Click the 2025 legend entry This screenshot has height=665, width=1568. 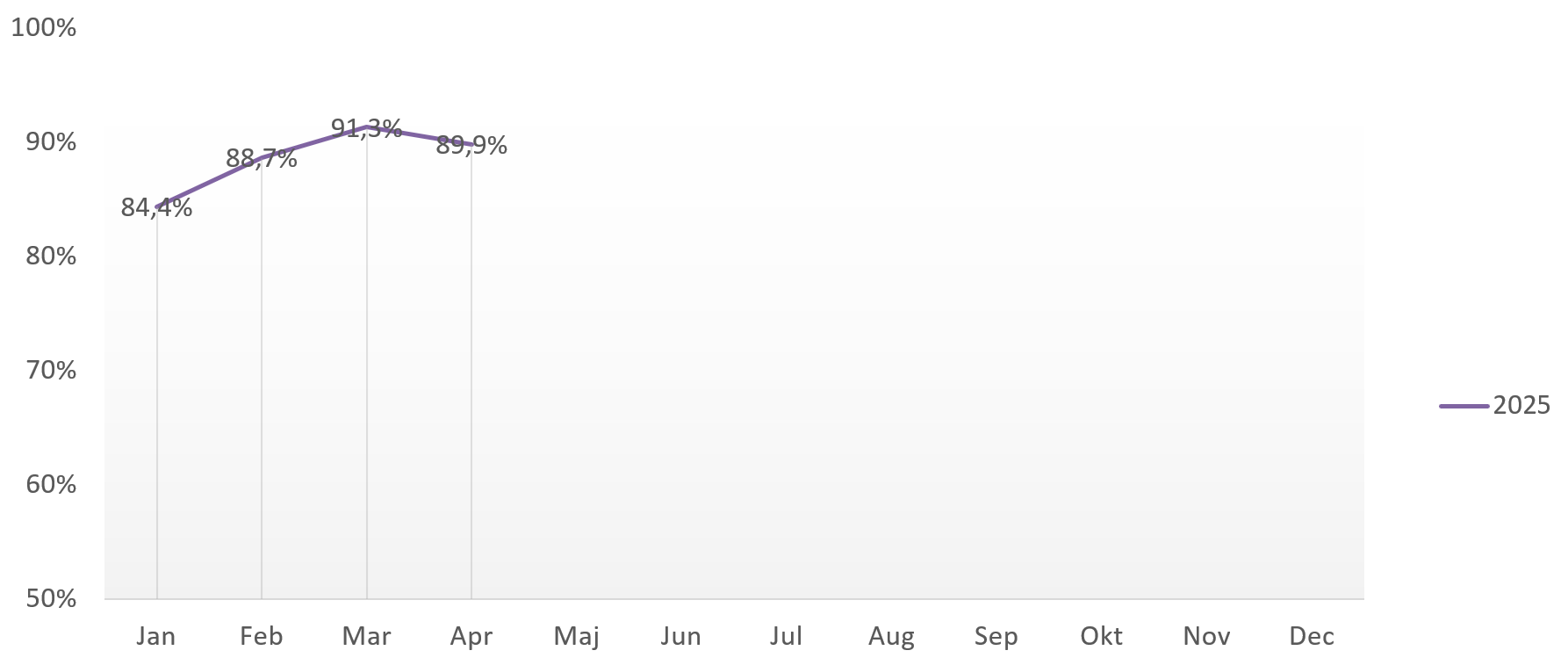(x=1495, y=405)
